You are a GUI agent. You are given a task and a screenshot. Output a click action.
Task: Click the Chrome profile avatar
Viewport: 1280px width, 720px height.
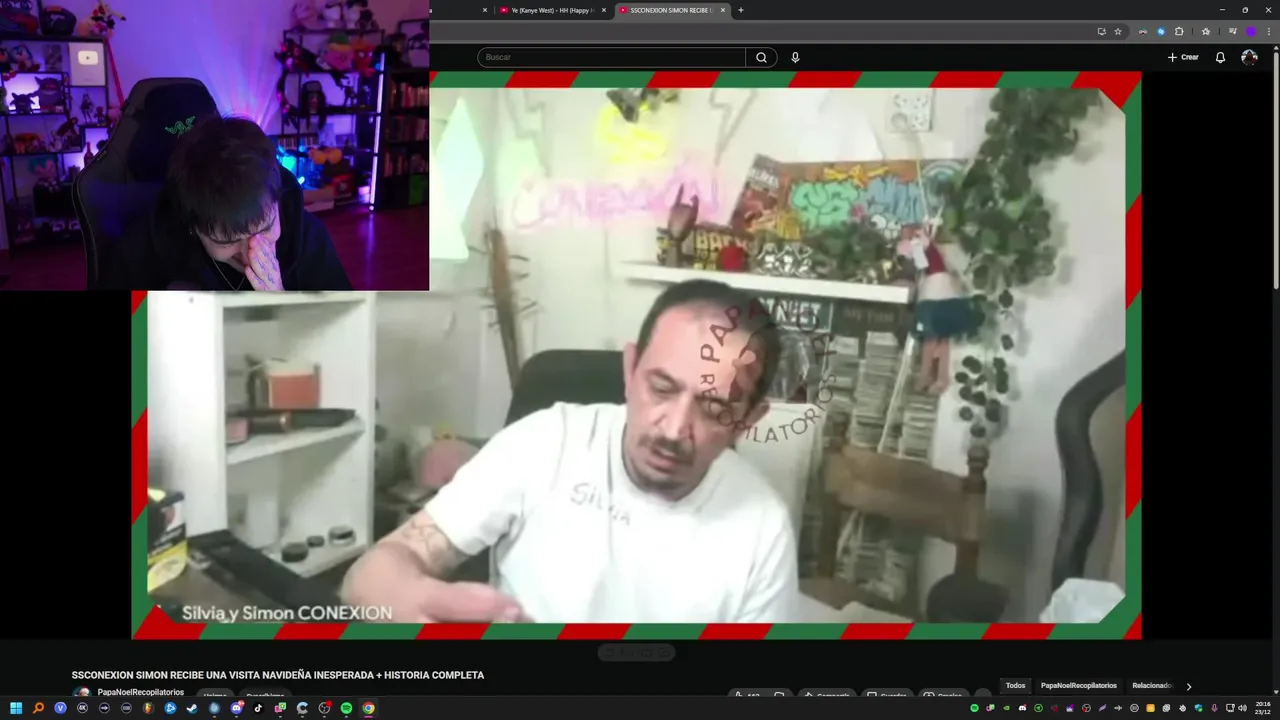coord(1251,31)
